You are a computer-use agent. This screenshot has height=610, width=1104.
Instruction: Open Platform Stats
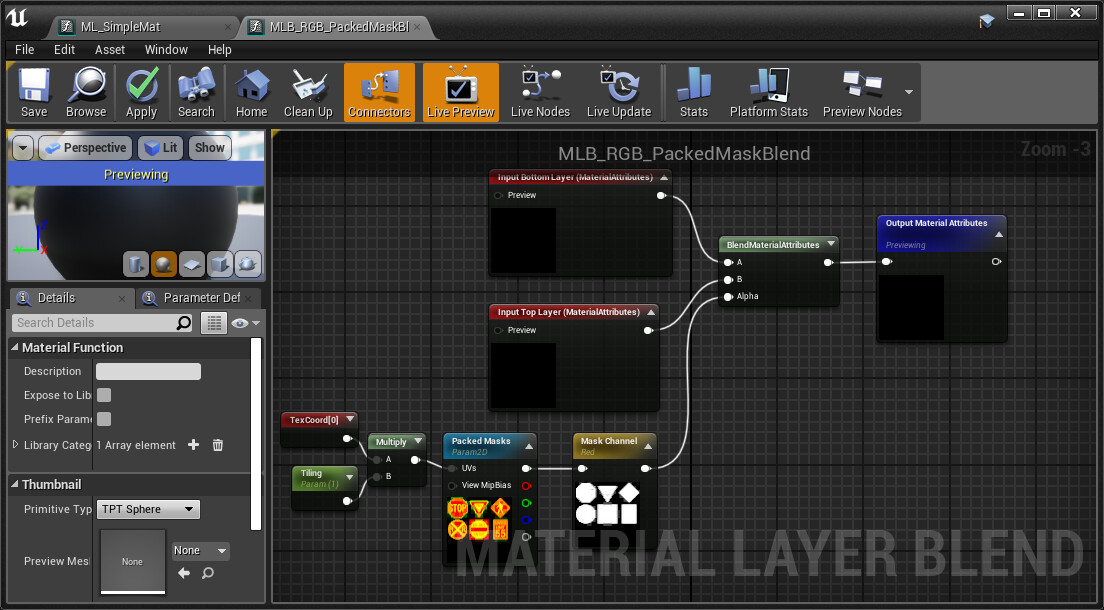pyautogui.click(x=767, y=92)
